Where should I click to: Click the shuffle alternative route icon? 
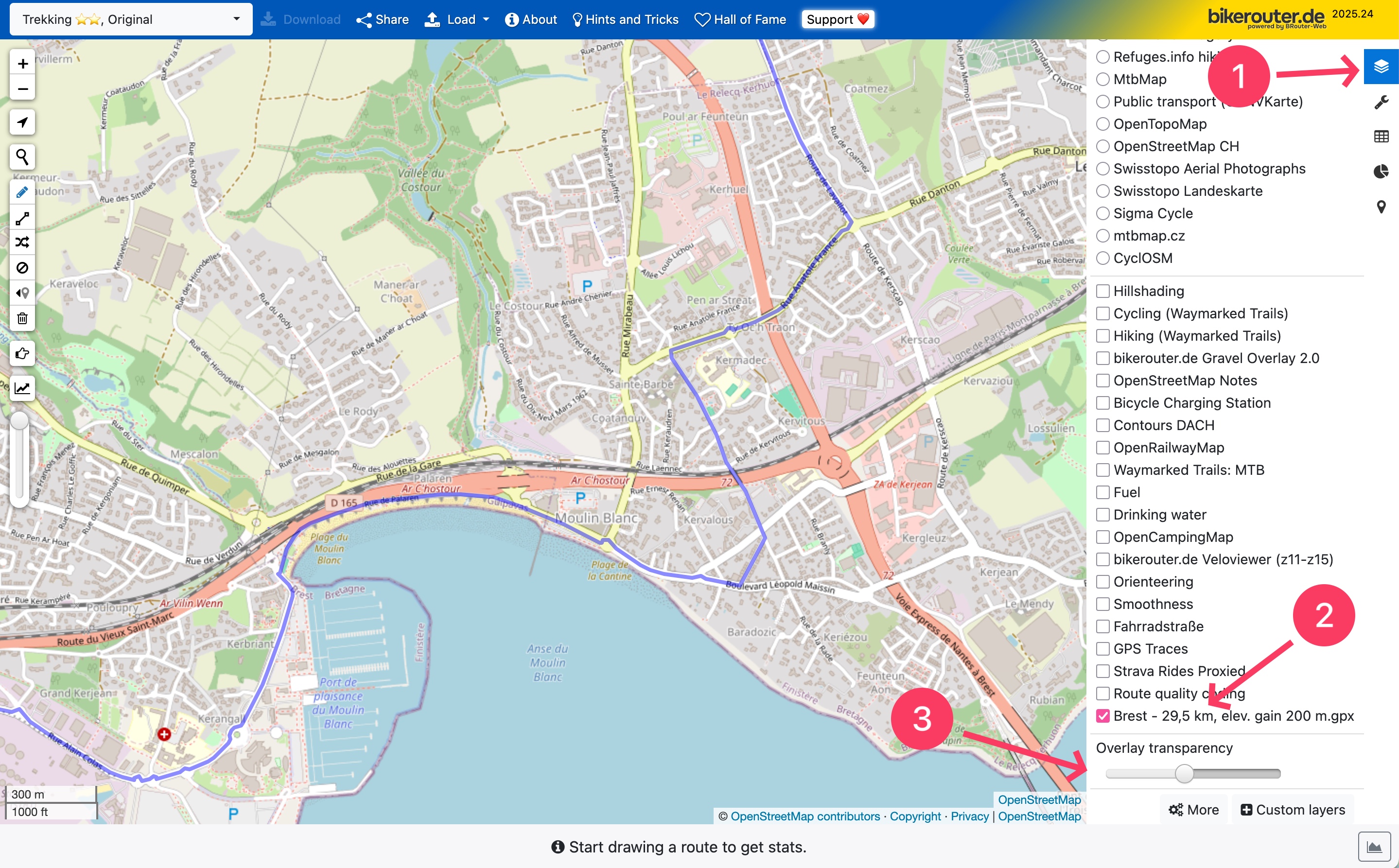[22, 242]
